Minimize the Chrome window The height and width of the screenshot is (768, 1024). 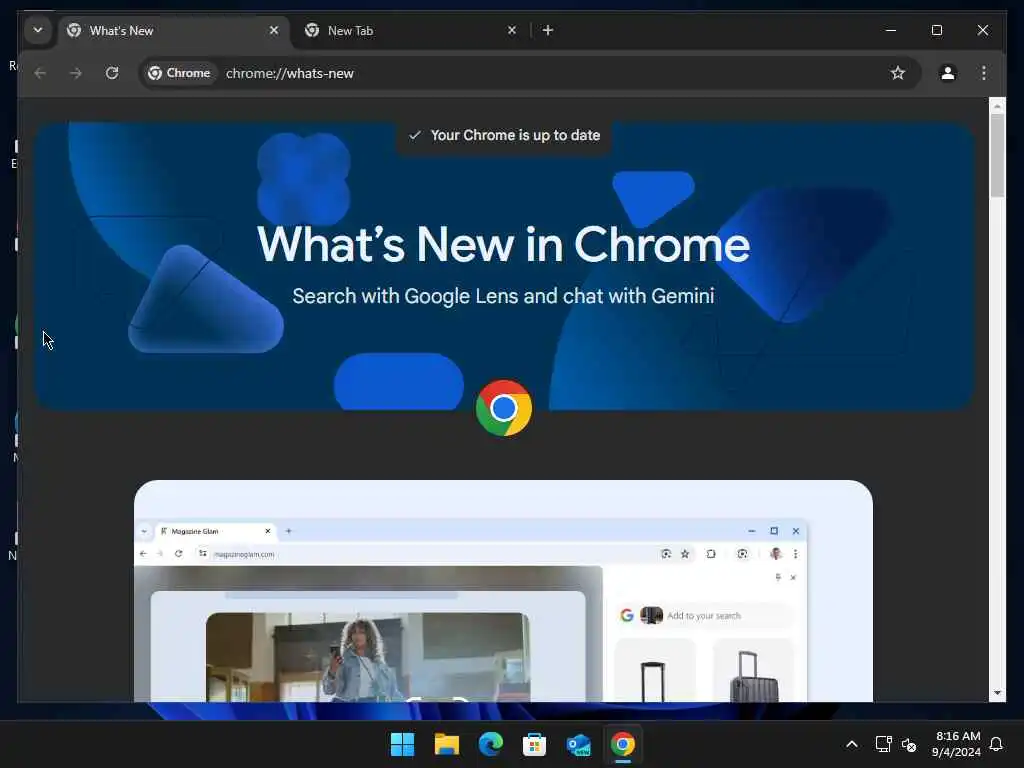click(891, 30)
